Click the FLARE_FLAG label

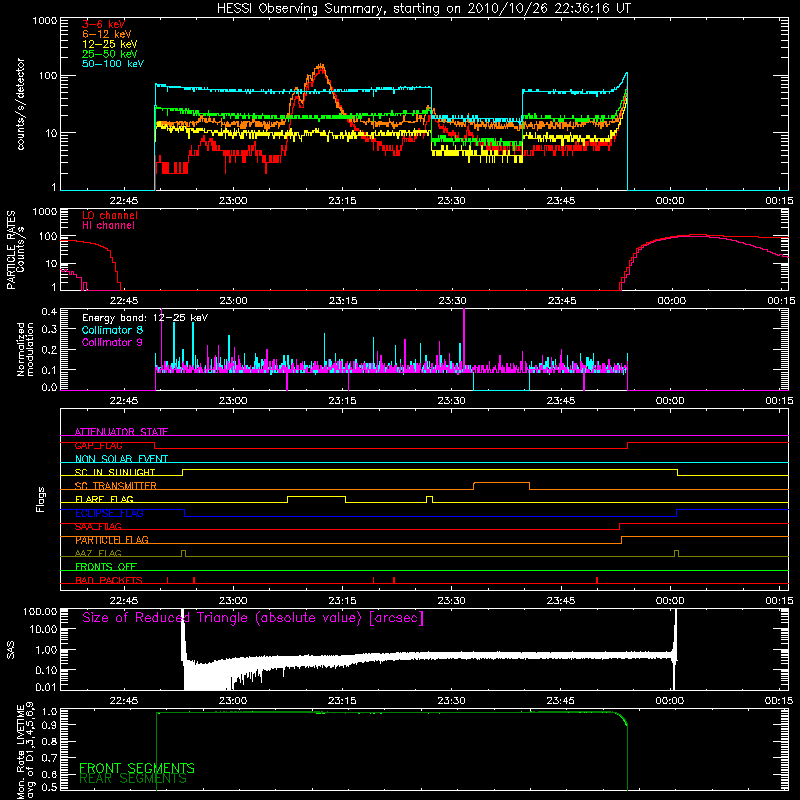tap(104, 499)
